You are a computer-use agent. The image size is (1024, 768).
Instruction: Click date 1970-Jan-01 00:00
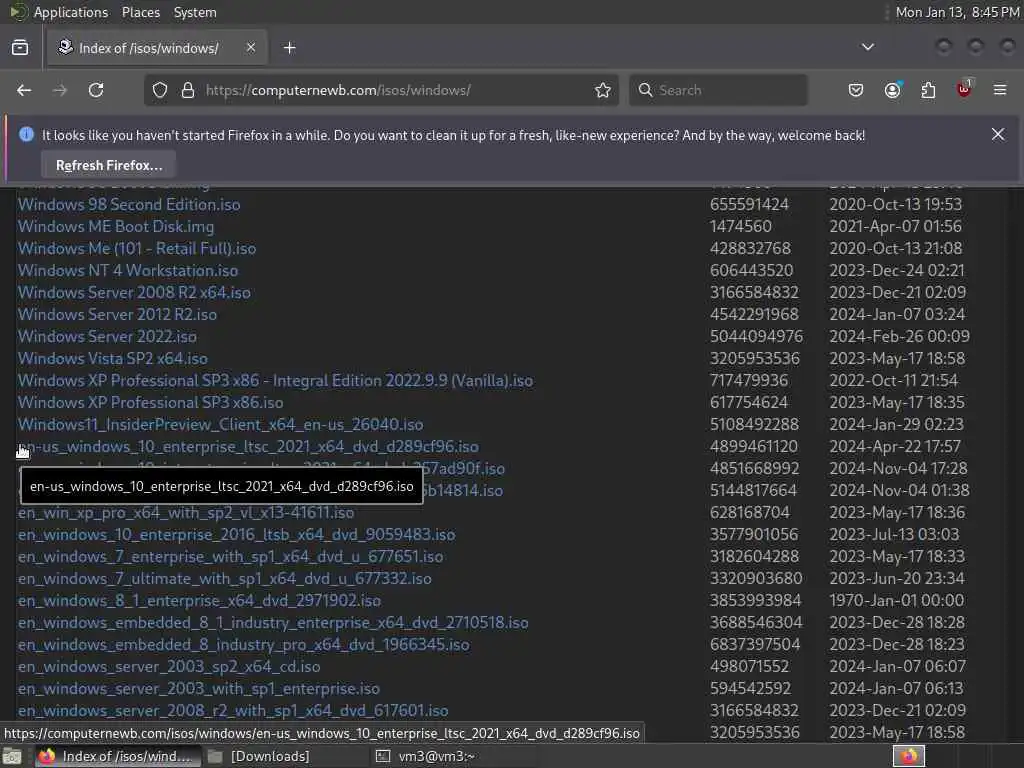click(x=897, y=600)
